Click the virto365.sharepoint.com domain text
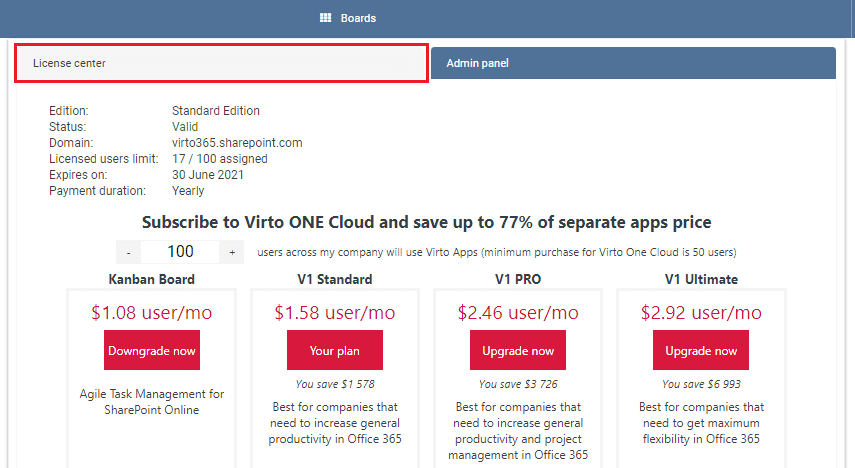This screenshot has width=855, height=468. pos(237,143)
